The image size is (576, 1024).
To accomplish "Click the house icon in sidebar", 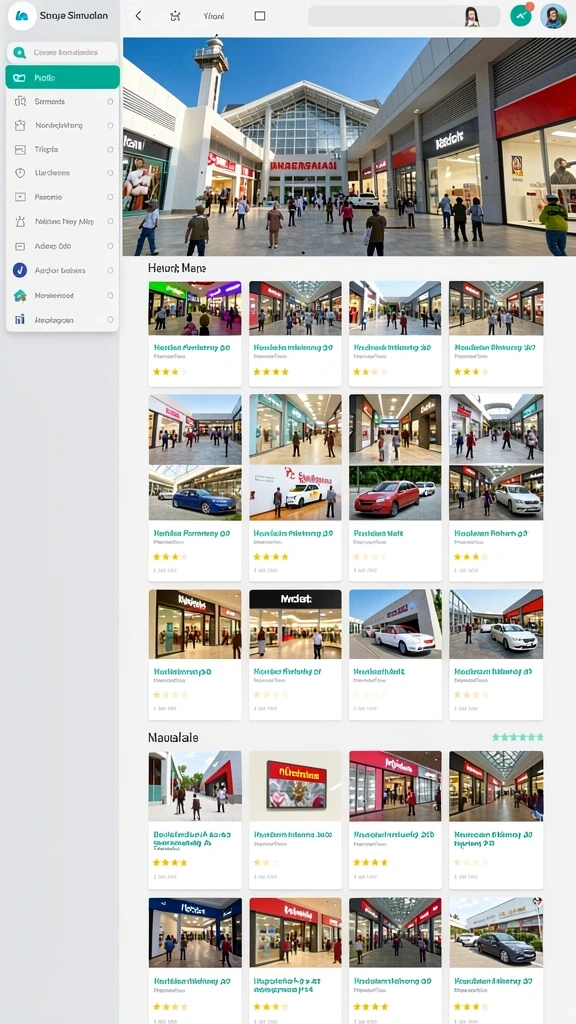I will (20, 295).
